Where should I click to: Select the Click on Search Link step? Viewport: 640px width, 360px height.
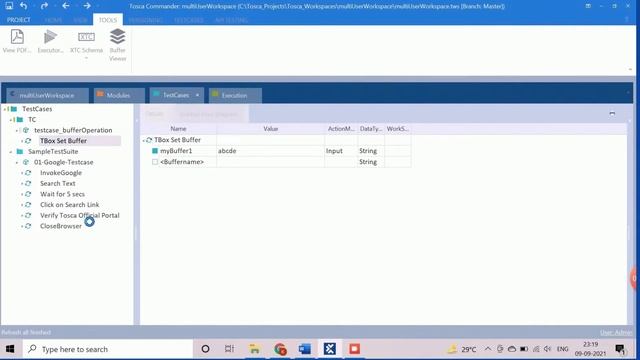pos(69,204)
